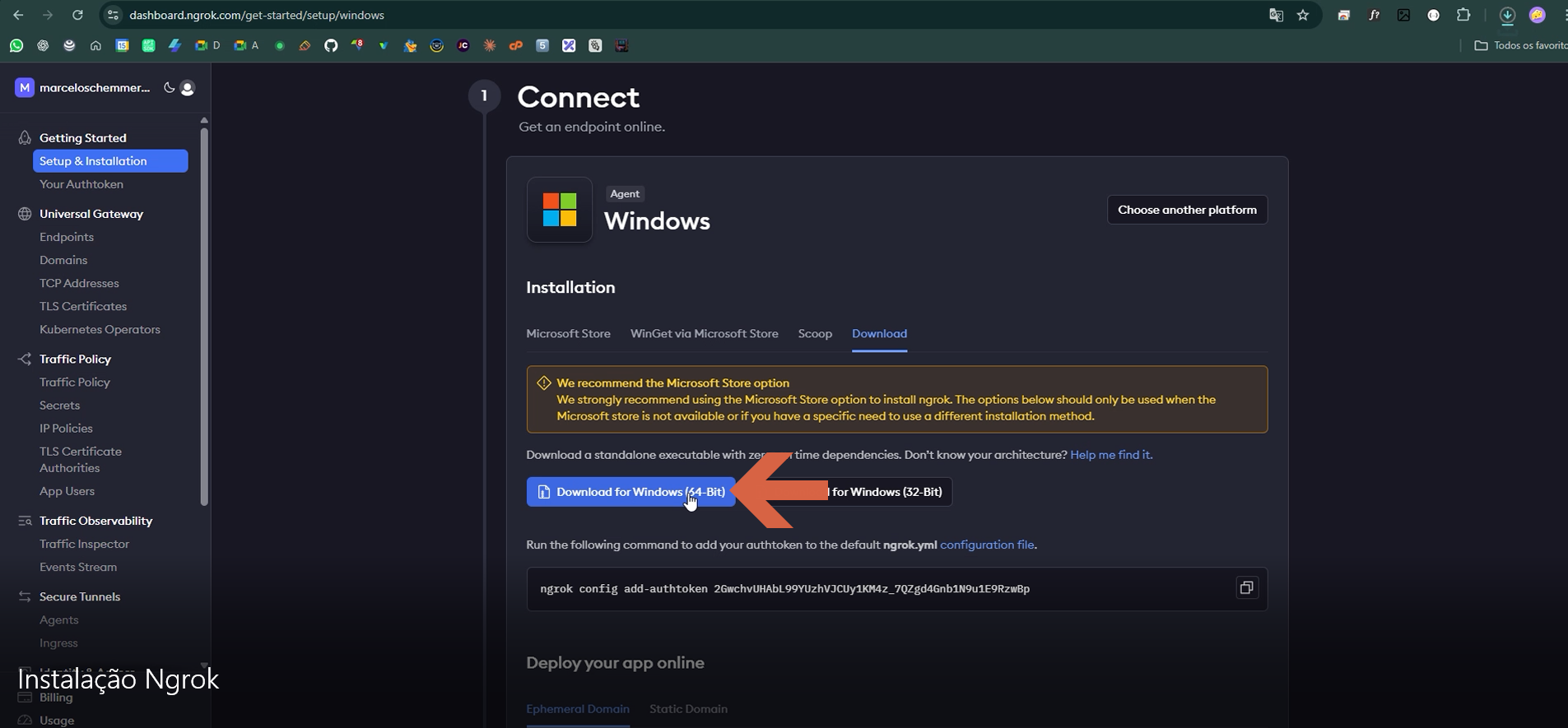Open Google Meet bookmark labeled A
The image size is (1568, 728).
[246, 46]
